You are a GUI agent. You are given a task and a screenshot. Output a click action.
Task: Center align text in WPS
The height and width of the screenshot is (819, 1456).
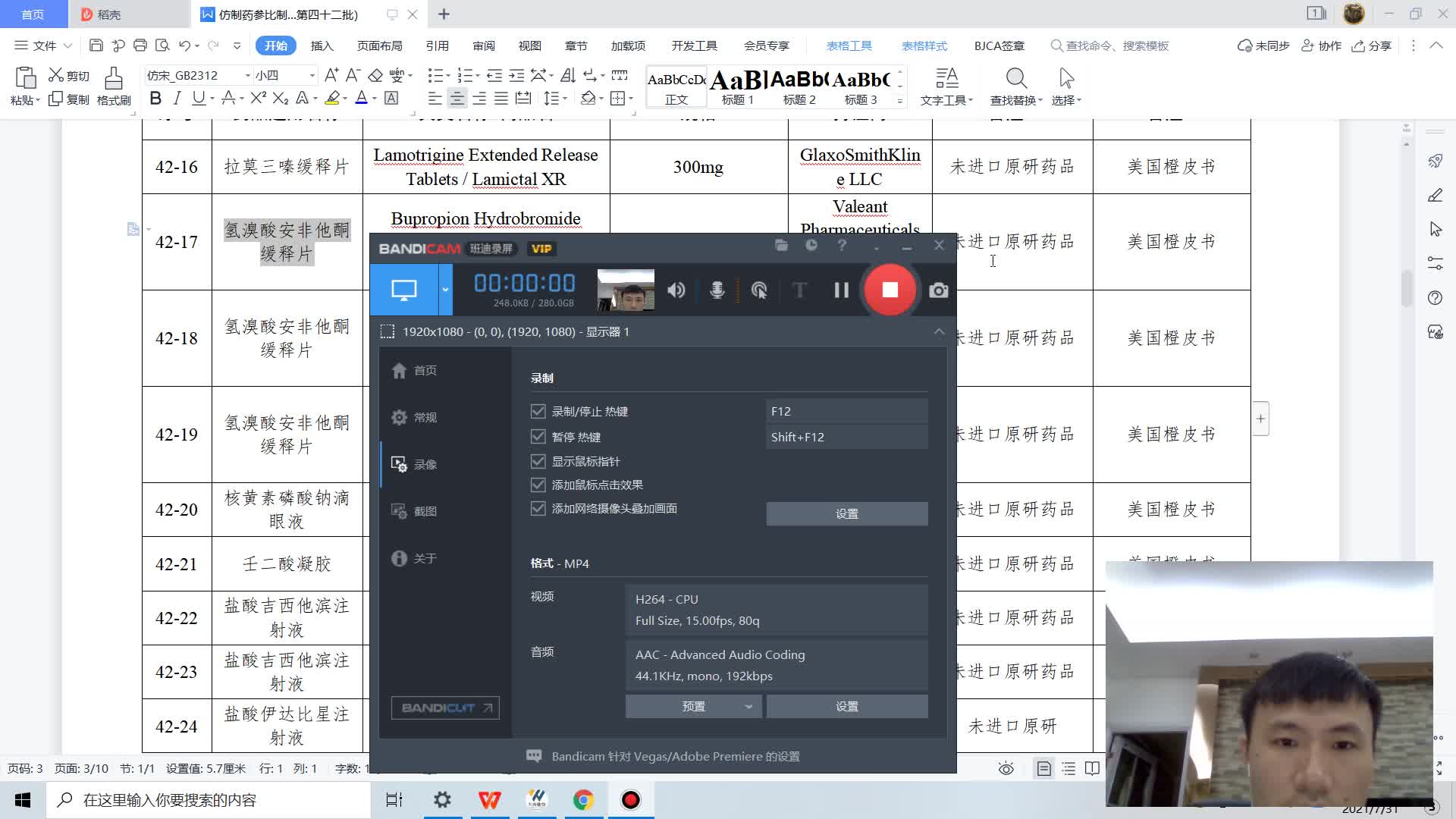point(457,98)
